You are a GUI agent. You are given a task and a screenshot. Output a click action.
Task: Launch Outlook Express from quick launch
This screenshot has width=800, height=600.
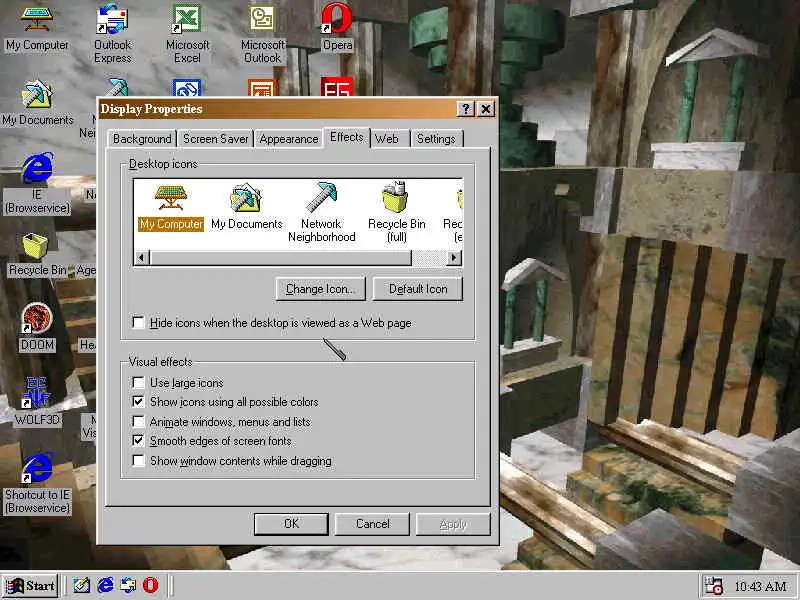(128, 585)
